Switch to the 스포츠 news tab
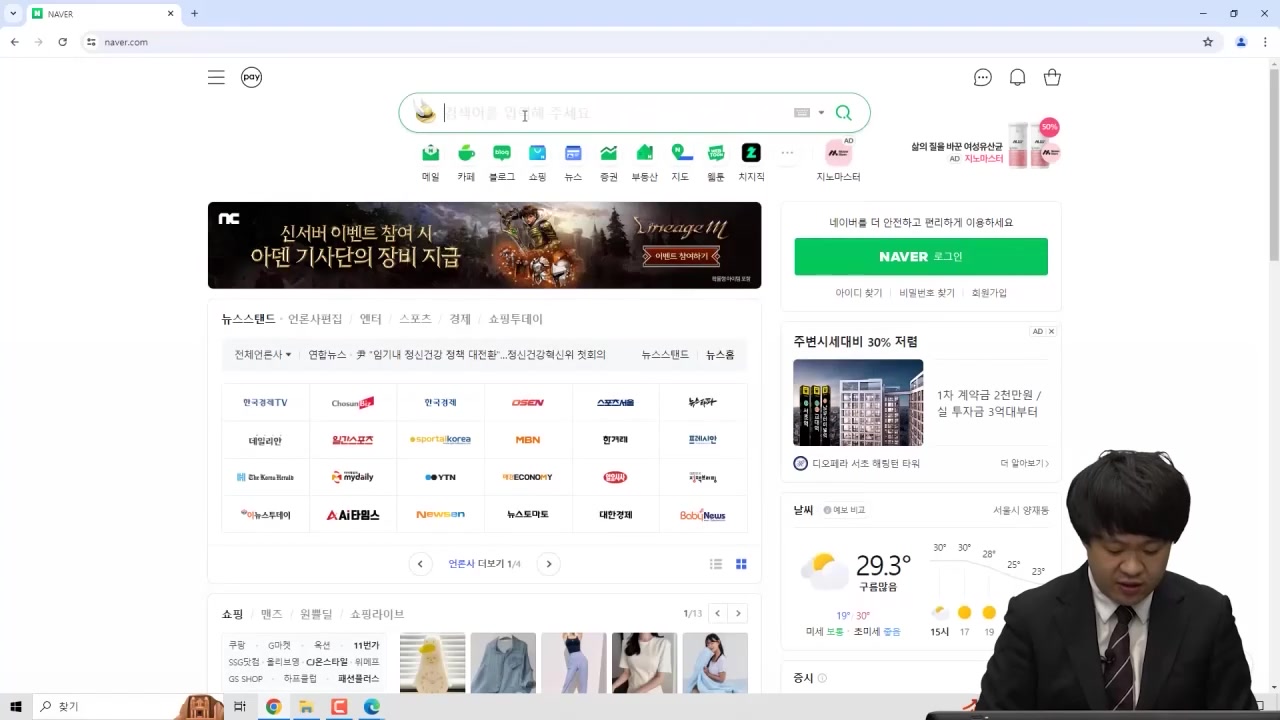Screen dimensions: 1280x720 tap(414, 318)
